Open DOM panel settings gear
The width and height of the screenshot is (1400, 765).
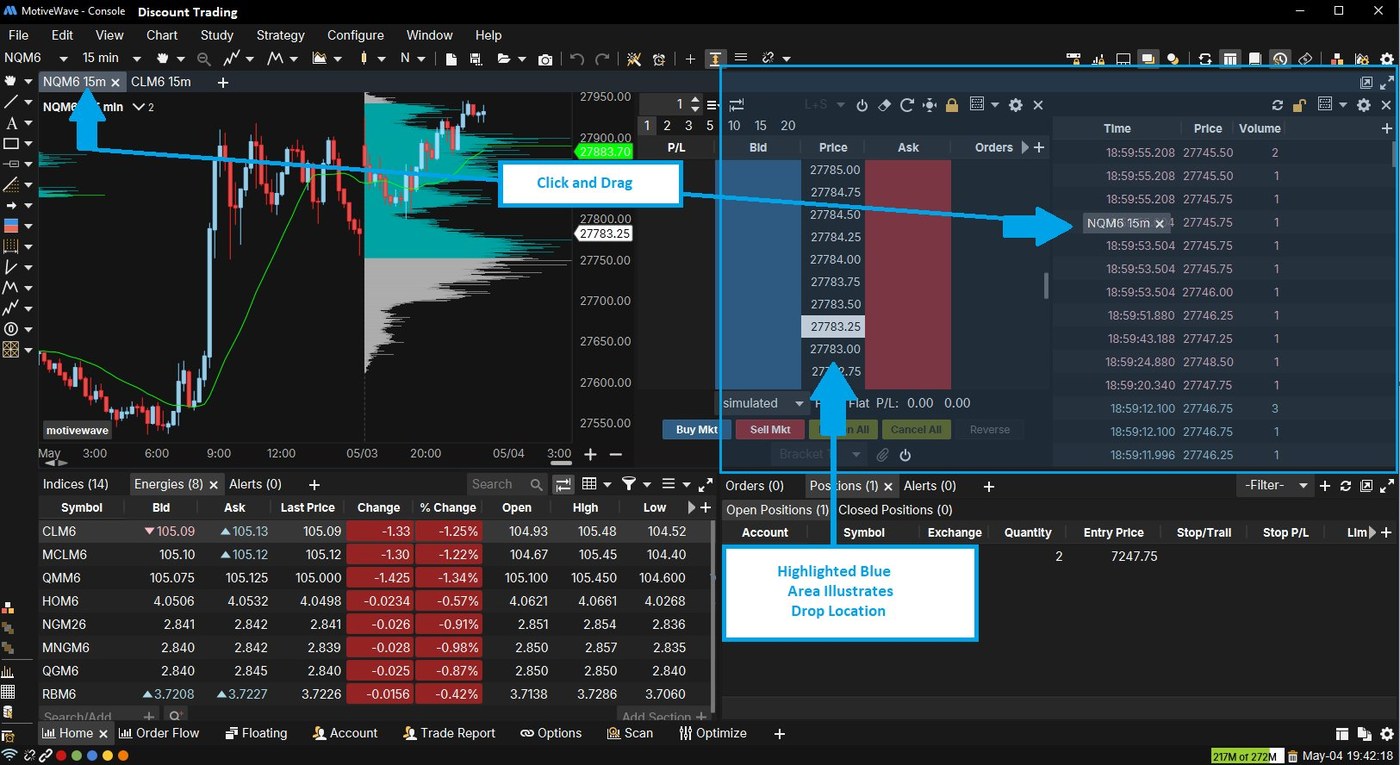[1016, 105]
